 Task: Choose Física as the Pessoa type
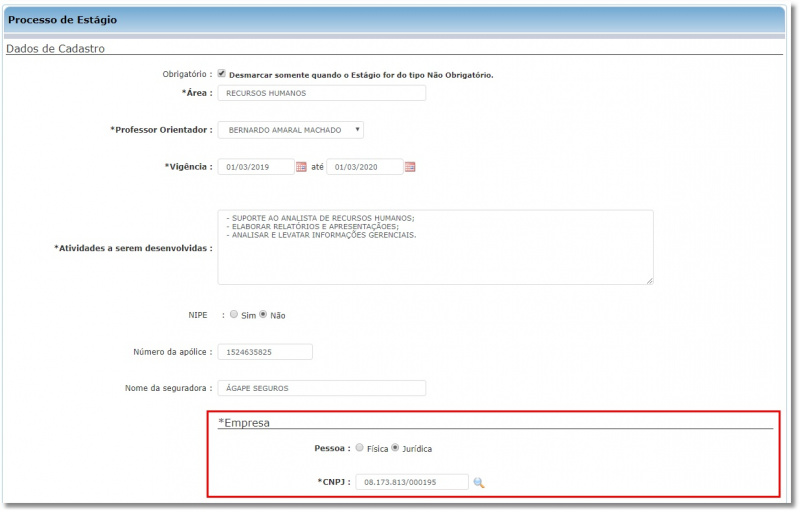click(x=360, y=448)
